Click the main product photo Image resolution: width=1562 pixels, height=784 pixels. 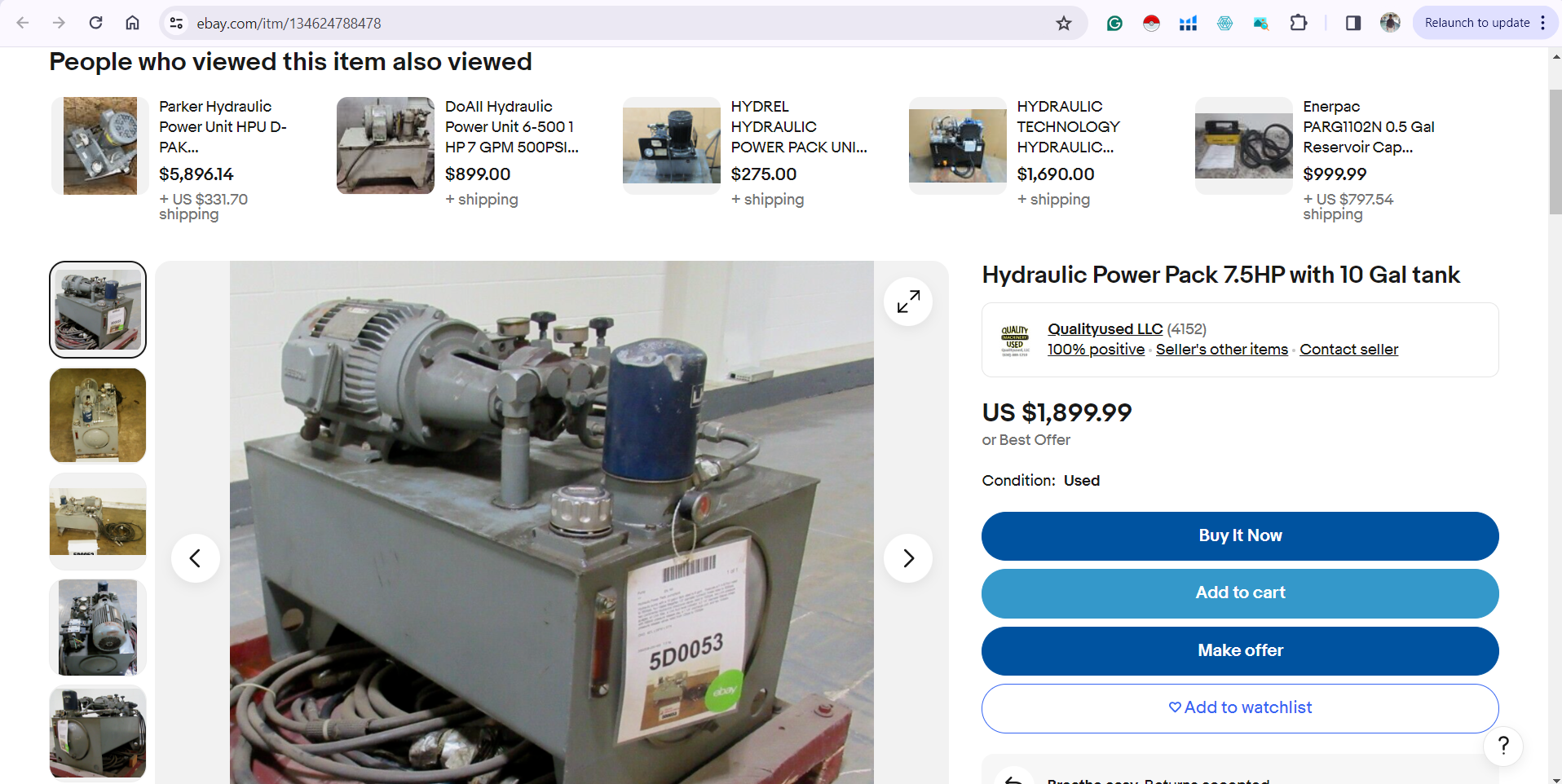tap(552, 522)
